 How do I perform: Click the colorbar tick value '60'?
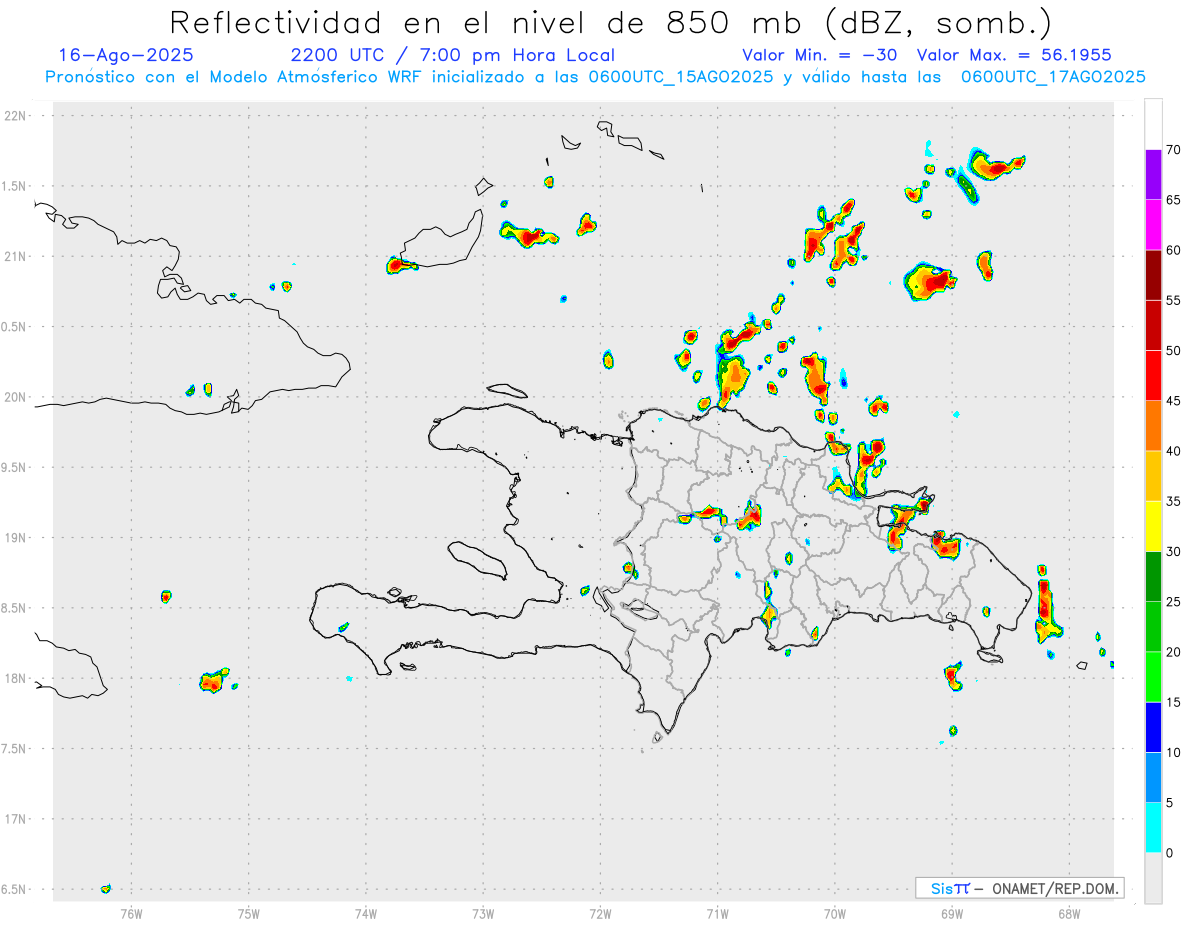tap(1173, 250)
